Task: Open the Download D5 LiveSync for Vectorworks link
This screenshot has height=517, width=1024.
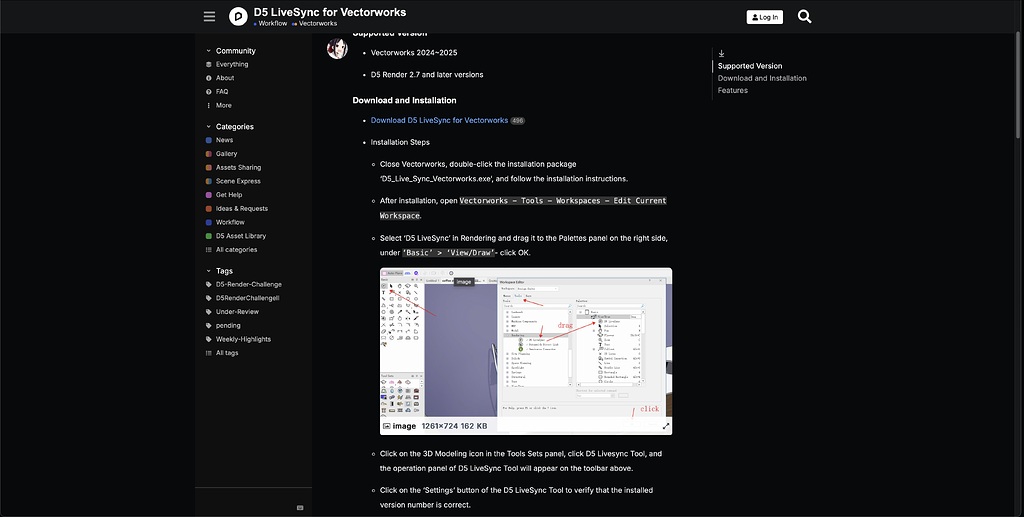Action: coord(438,120)
